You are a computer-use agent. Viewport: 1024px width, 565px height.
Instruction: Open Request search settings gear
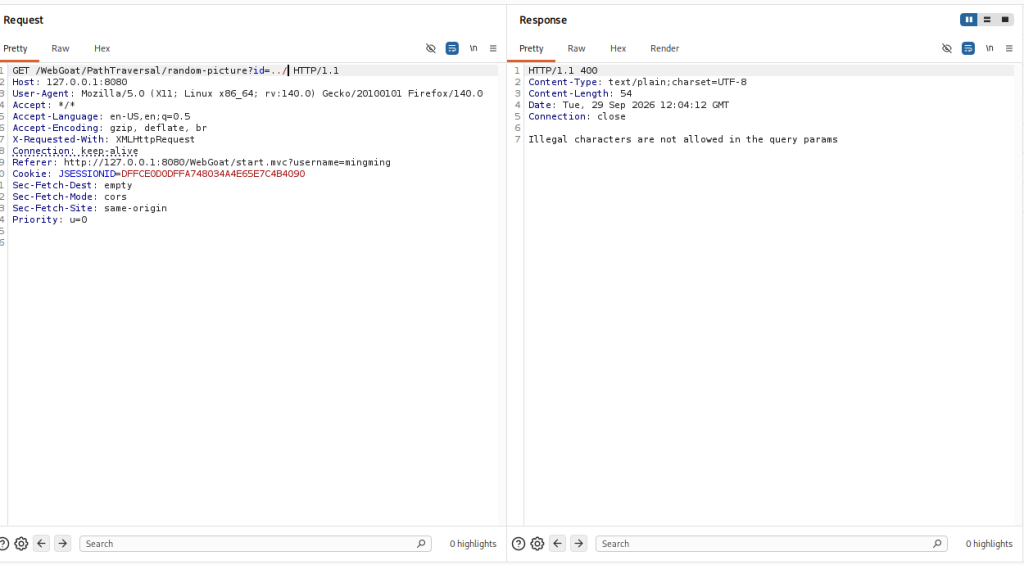click(21, 543)
